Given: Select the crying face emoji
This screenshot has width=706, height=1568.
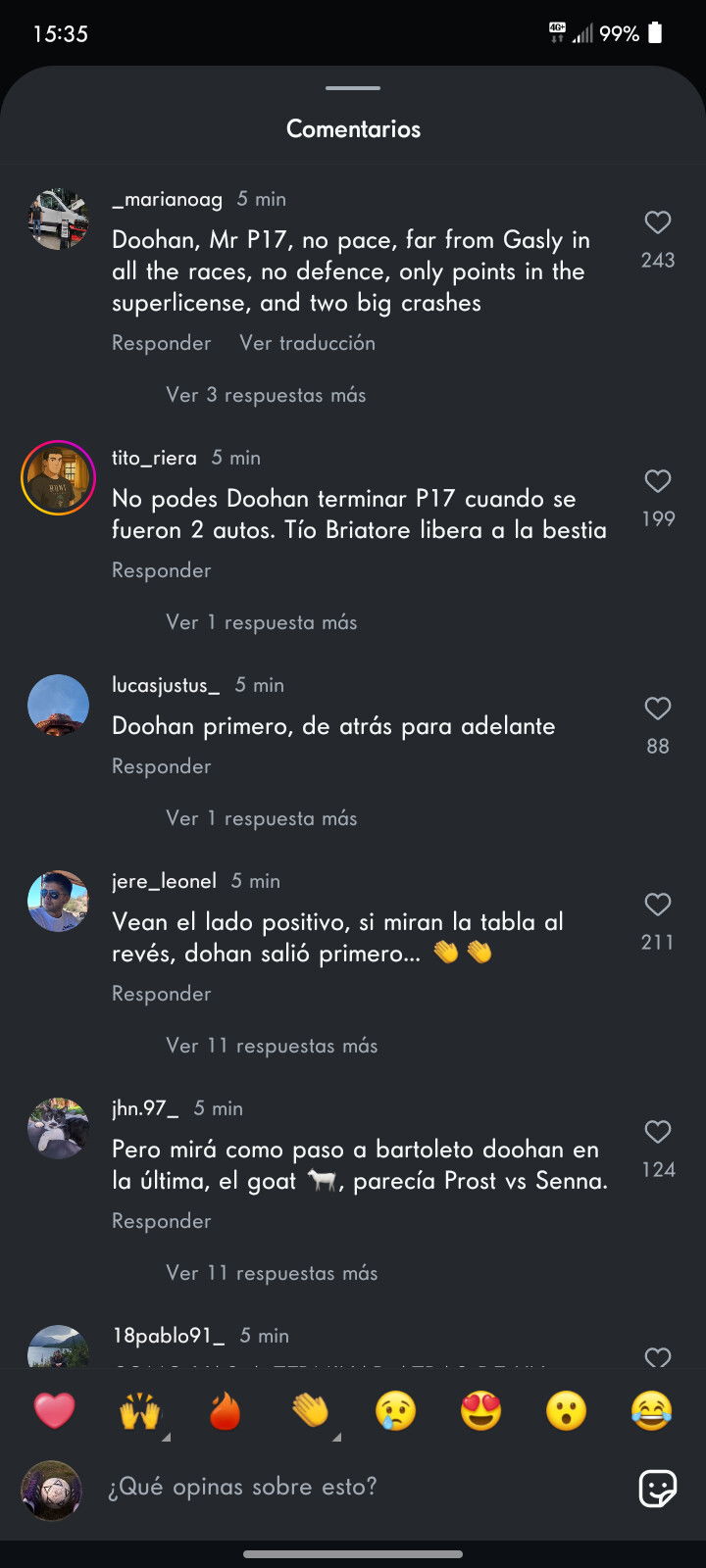Looking at the screenshot, I should (x=396, y=1411).
